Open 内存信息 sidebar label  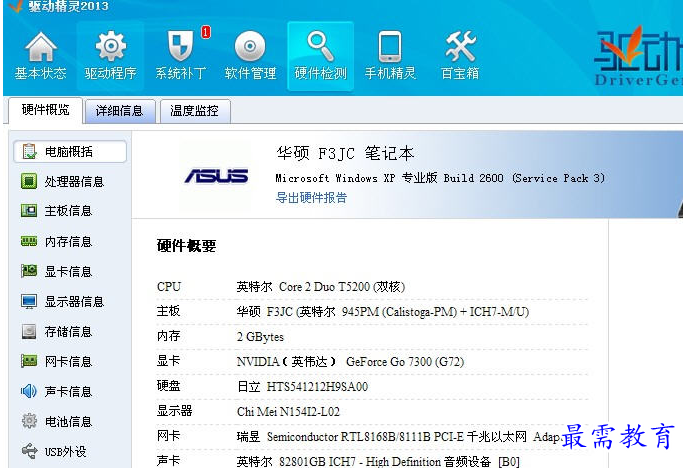point(68,241)
